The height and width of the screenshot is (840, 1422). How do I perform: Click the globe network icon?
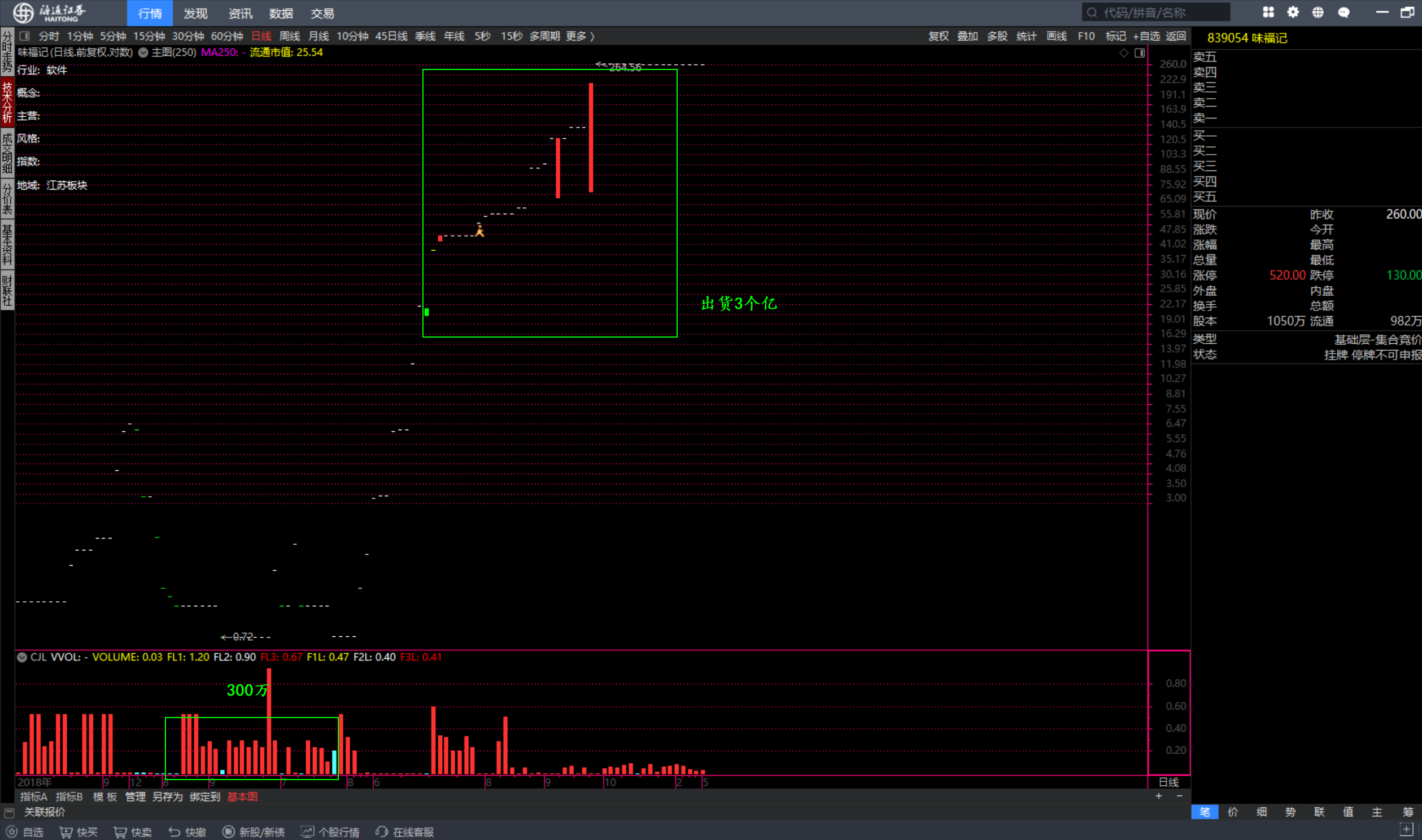tap(1318, 12)
